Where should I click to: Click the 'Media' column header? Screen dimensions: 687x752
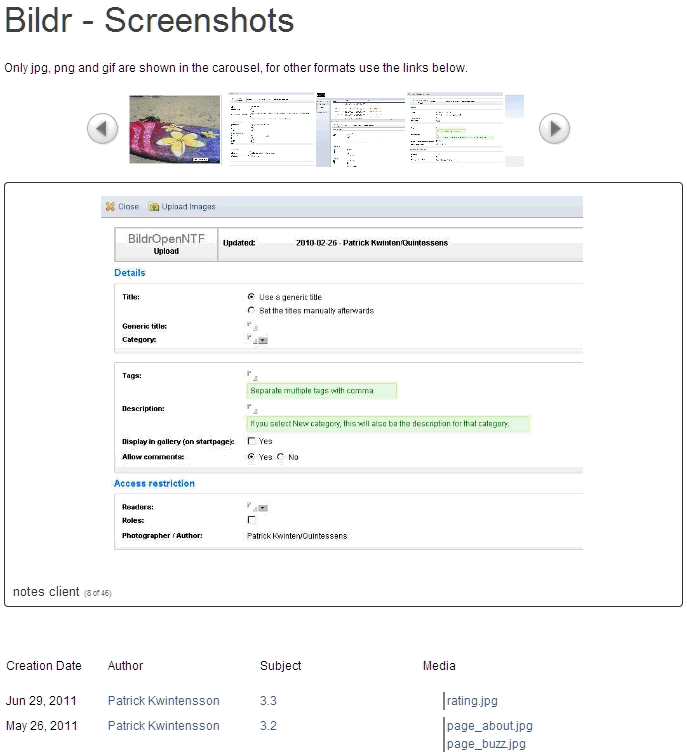(439, 666)
